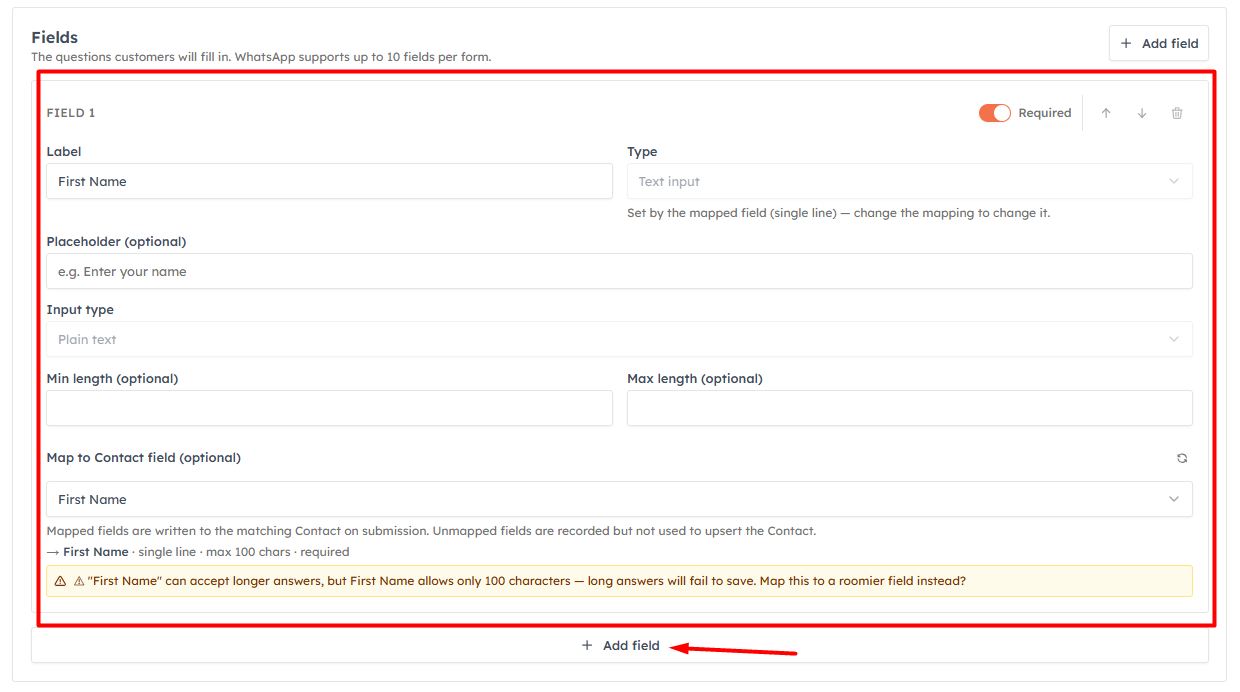Screen dimensions: 1240x692
Task: Click the top-right Add field button
Action: click(x=1159, y=43)
